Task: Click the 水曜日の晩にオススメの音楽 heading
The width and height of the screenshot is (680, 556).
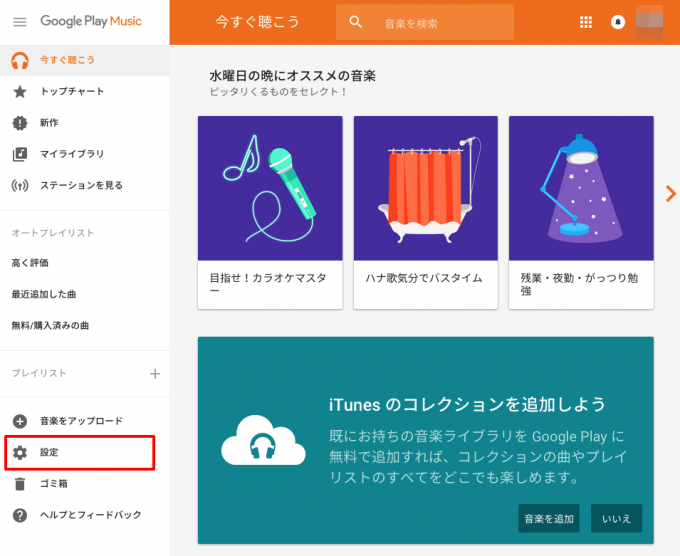Action: [x=293, y=76]
